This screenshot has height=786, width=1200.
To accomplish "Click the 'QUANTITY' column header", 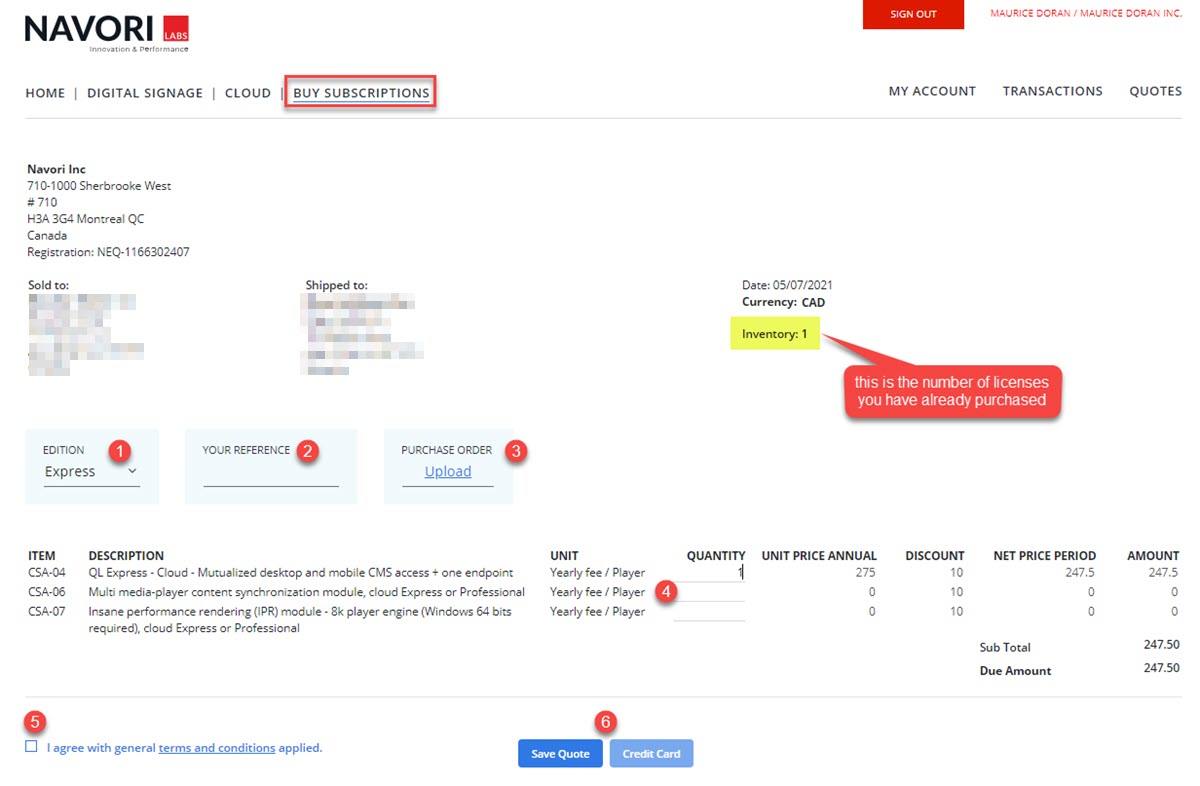I will tap(716, 556).
